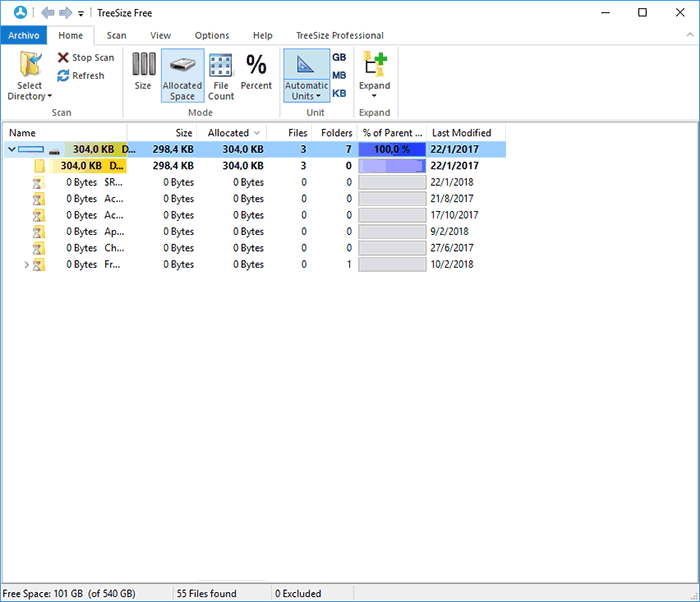Screen dimensions: 700x602
Task: Set units to GB
Action: pos(339,57)
